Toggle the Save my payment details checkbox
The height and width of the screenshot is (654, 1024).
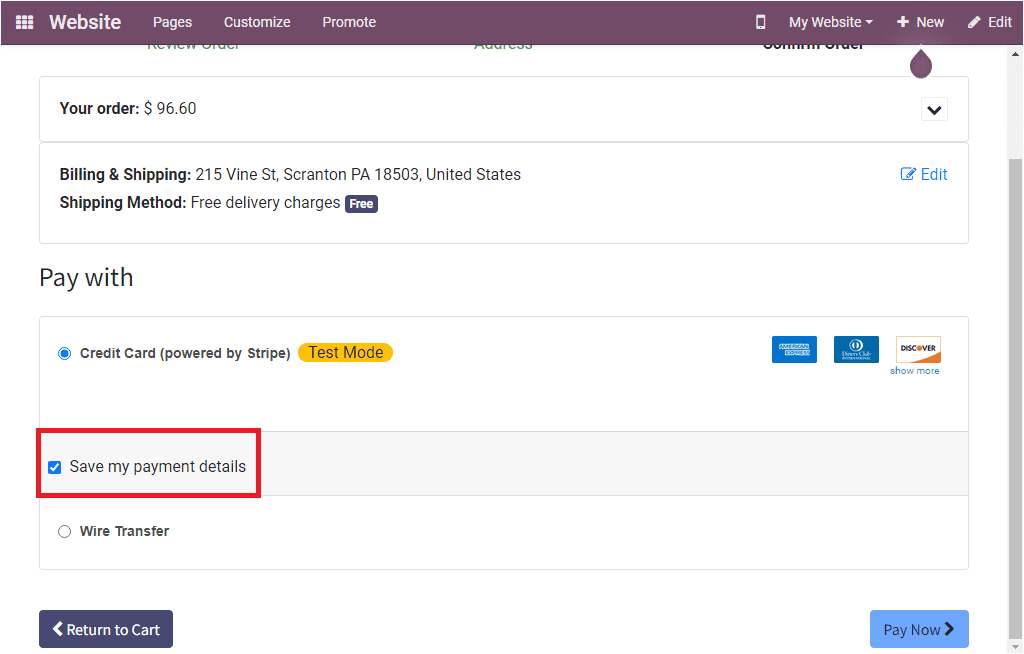[54, 466]
